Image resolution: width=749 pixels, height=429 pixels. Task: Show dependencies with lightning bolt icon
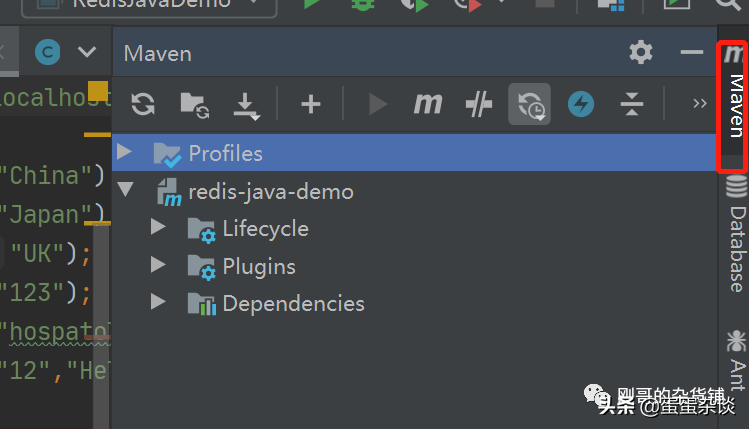pos(581,104)
